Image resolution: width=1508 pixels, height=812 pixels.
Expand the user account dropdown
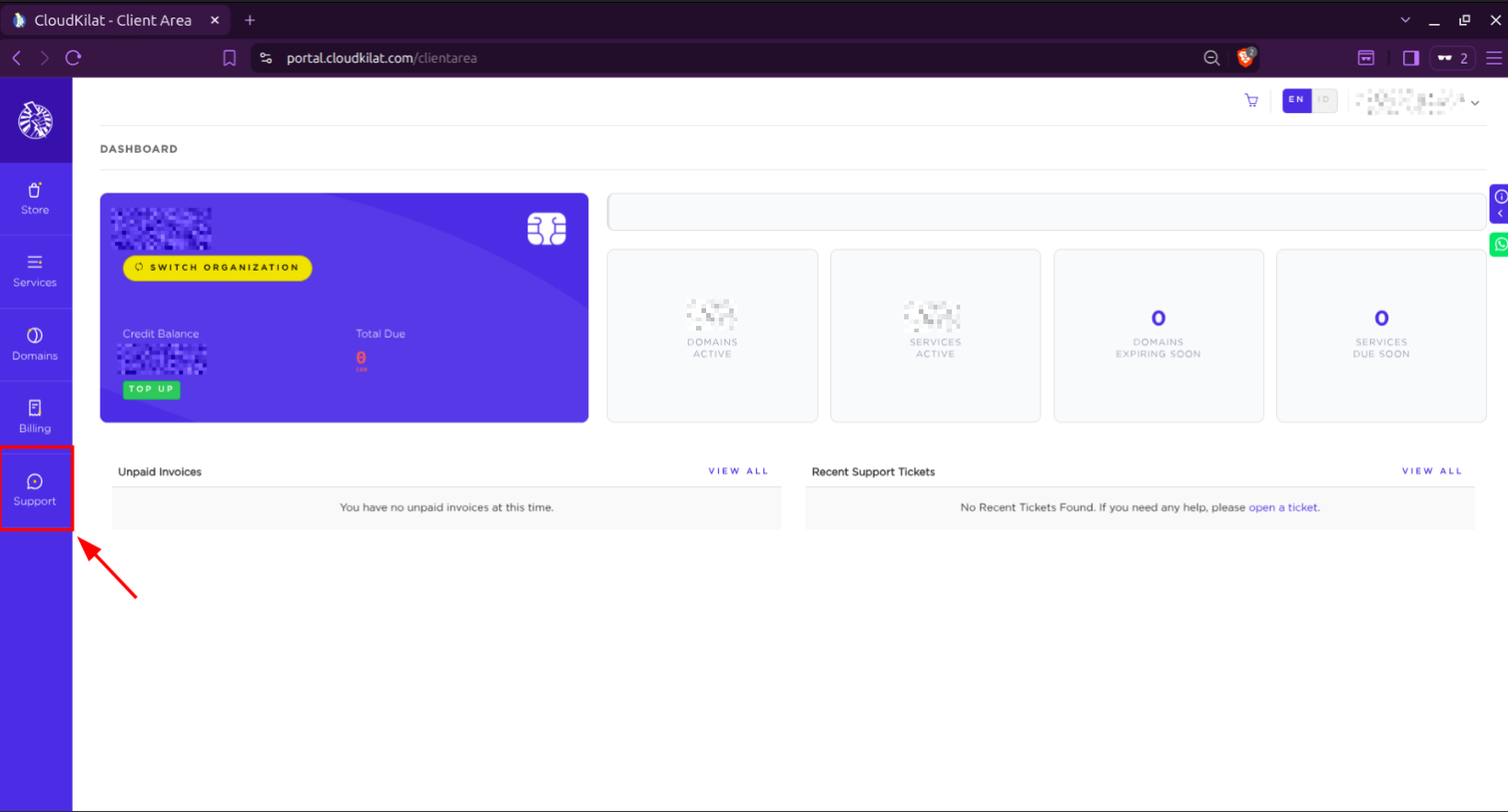(x=1418, y=101)
